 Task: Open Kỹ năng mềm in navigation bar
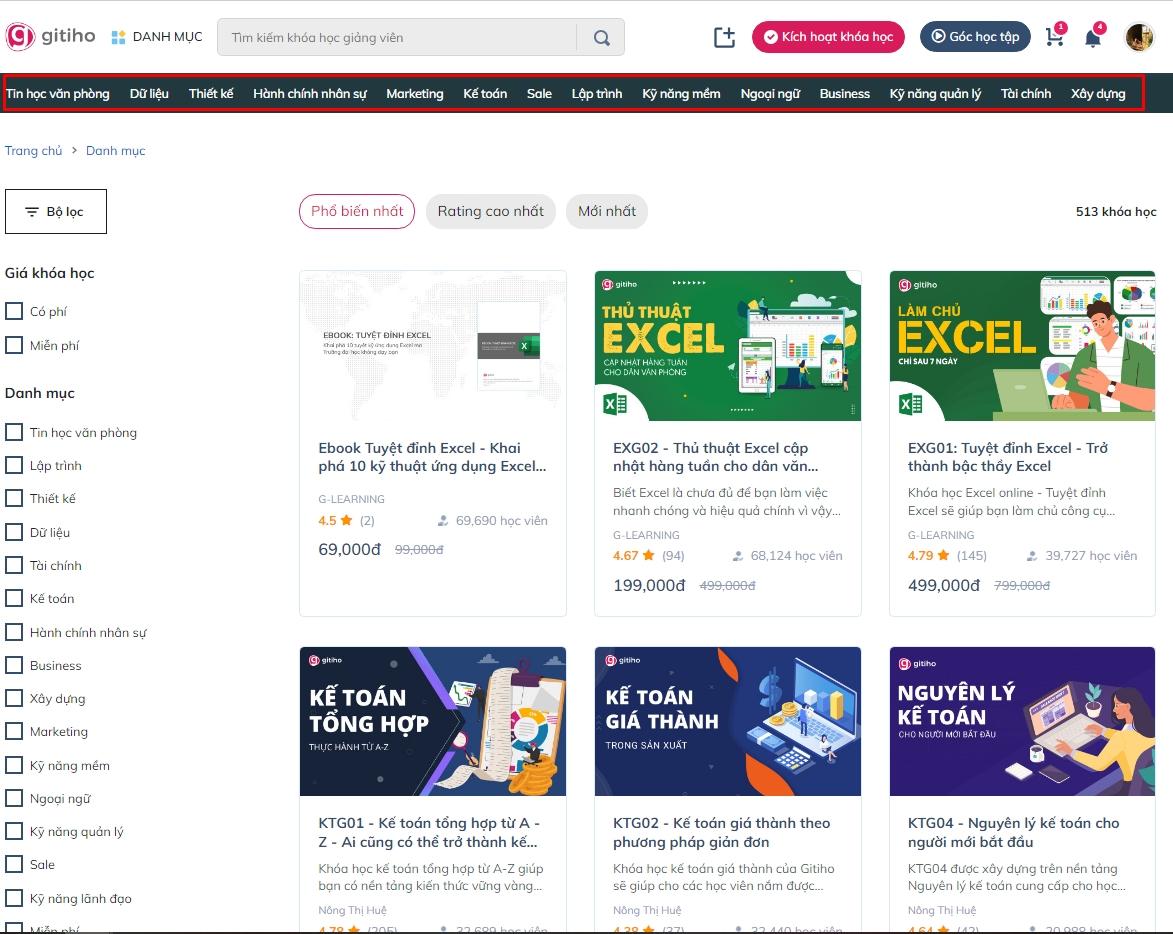click(681, 93)
